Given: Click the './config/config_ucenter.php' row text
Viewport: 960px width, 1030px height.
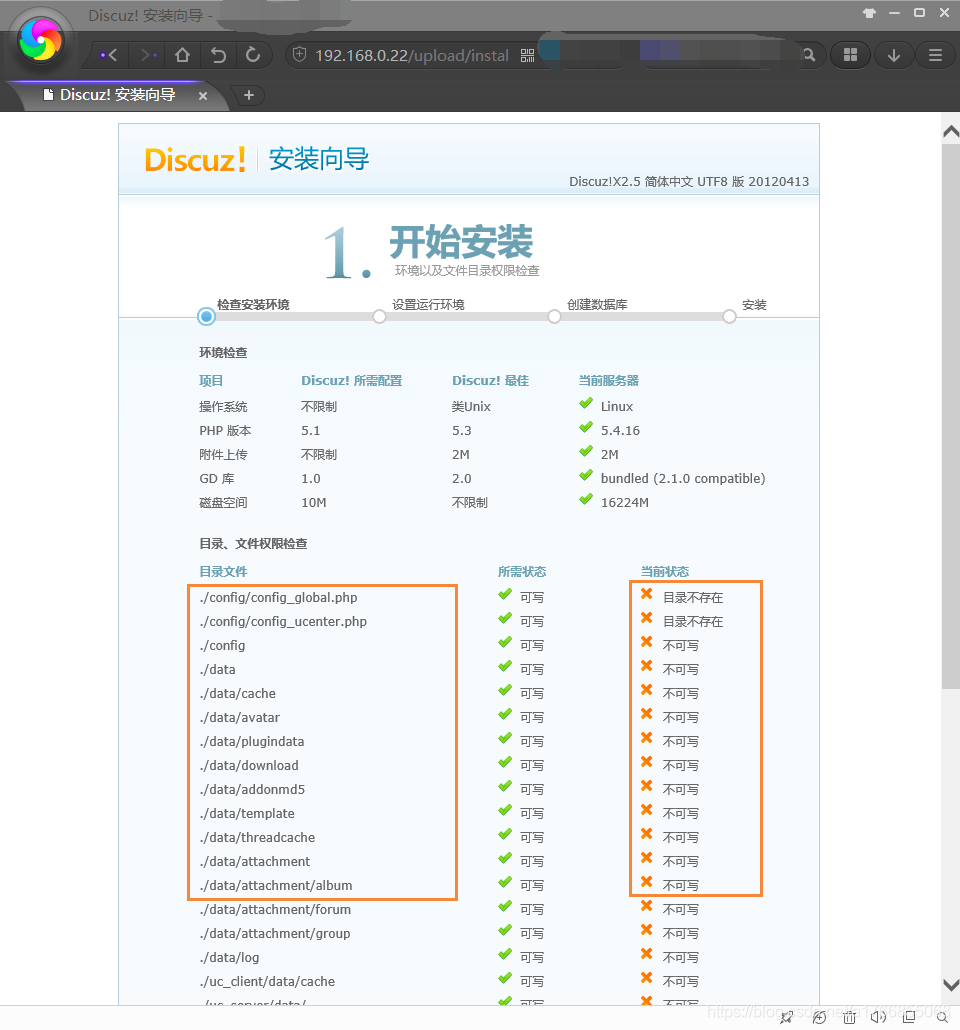Looking at the screenshot, I should 283,621.
